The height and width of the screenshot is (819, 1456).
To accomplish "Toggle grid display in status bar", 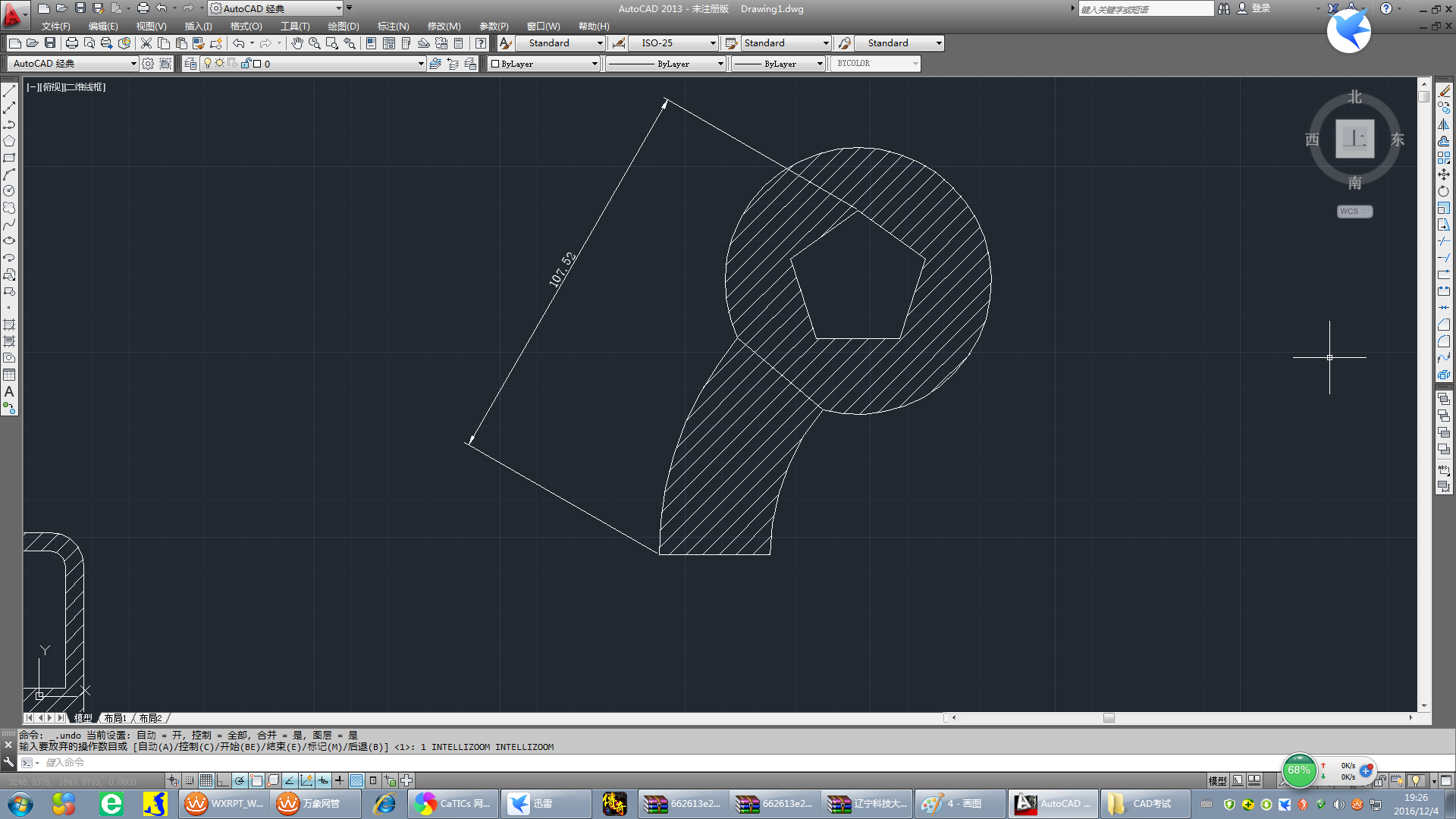I will point(206,780).
